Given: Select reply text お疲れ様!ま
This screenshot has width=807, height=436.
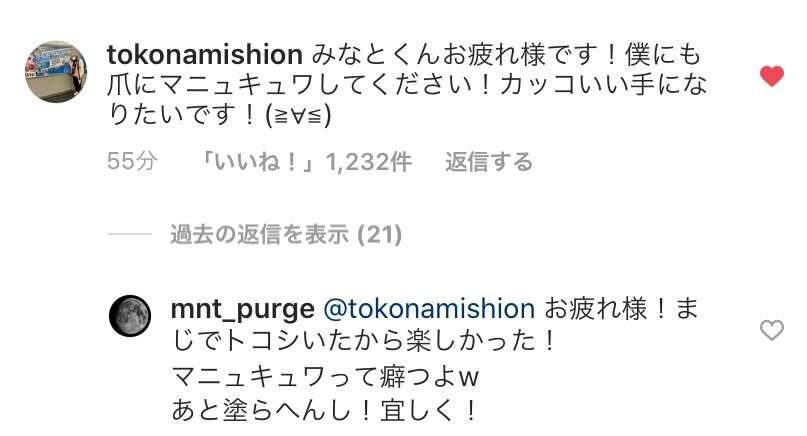Looking at the screenshot, I should point(621,309).
